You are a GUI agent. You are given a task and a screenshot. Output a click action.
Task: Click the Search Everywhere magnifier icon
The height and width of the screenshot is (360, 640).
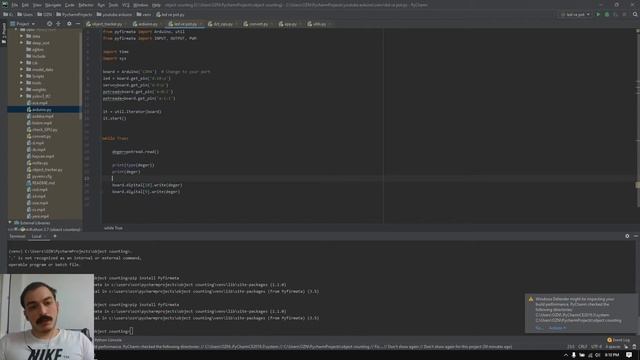[x=635, y=14]
